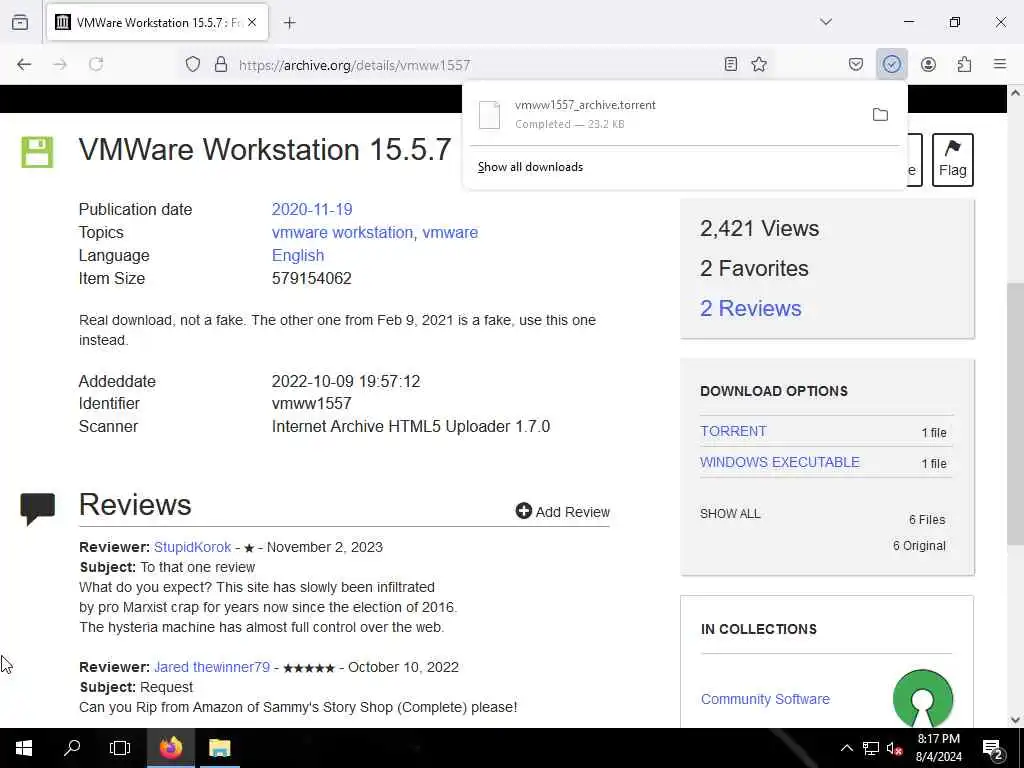Click scrollbar up arrow
Viewport: 1024px width, 768px height.
(1015, 93)
